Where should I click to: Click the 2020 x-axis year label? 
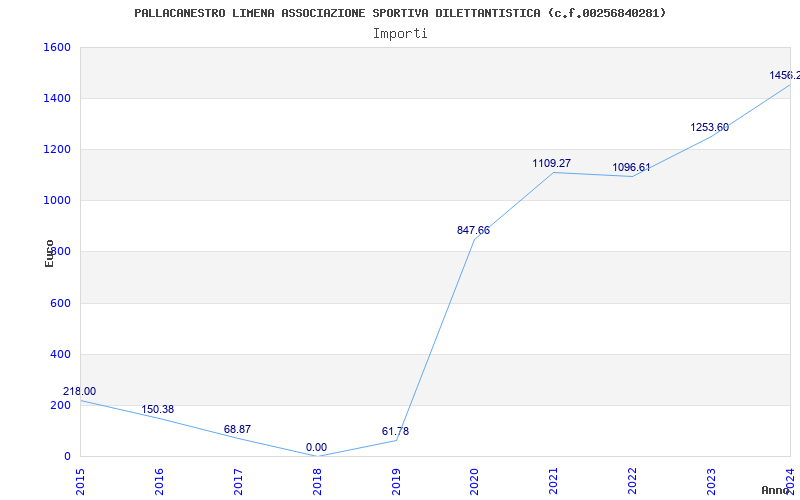pyautogui.click(x=474, y=482)
